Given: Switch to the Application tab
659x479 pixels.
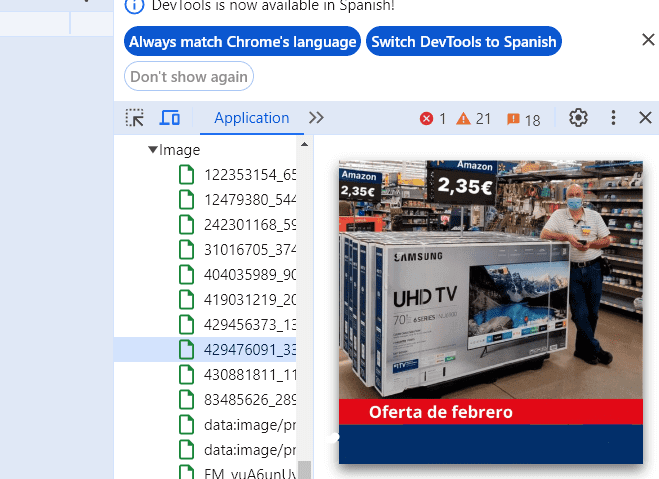Looking at the screenshot, I should coord(252,118).
